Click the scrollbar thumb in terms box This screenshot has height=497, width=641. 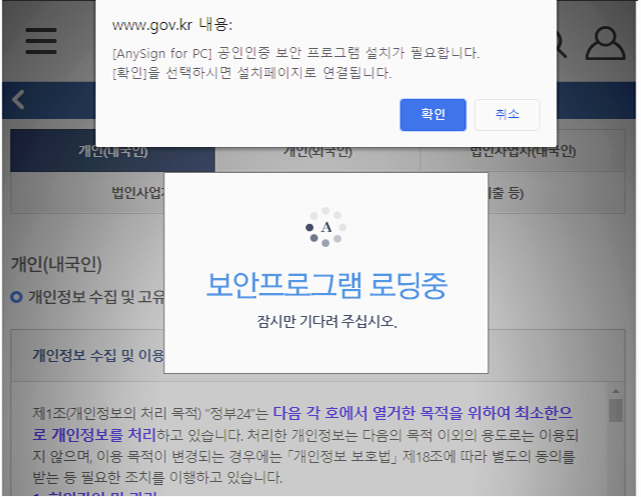(x=616, y=410)
